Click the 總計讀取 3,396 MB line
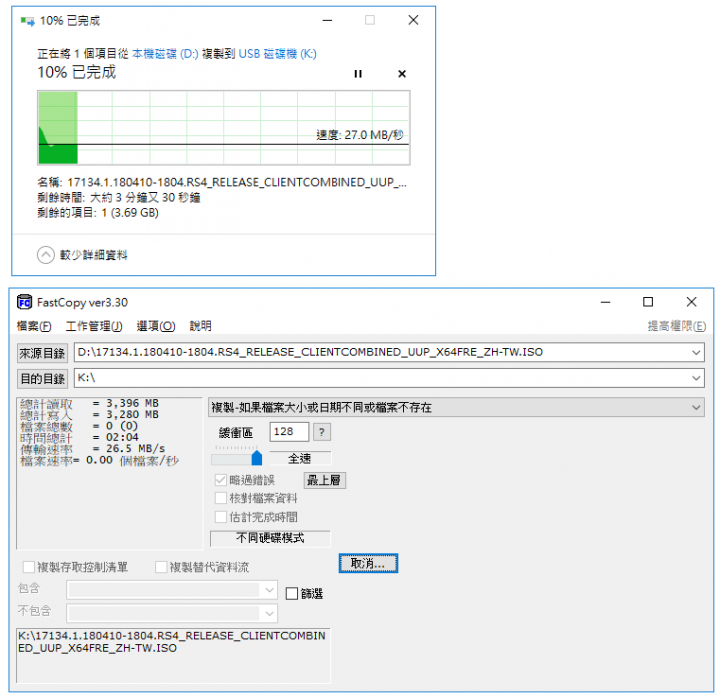The image size is (720, 699). point(90,403)
